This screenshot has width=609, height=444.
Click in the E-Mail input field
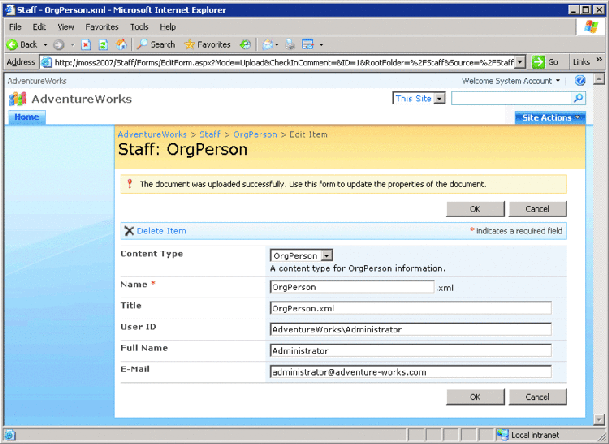[x=411, y=372]
